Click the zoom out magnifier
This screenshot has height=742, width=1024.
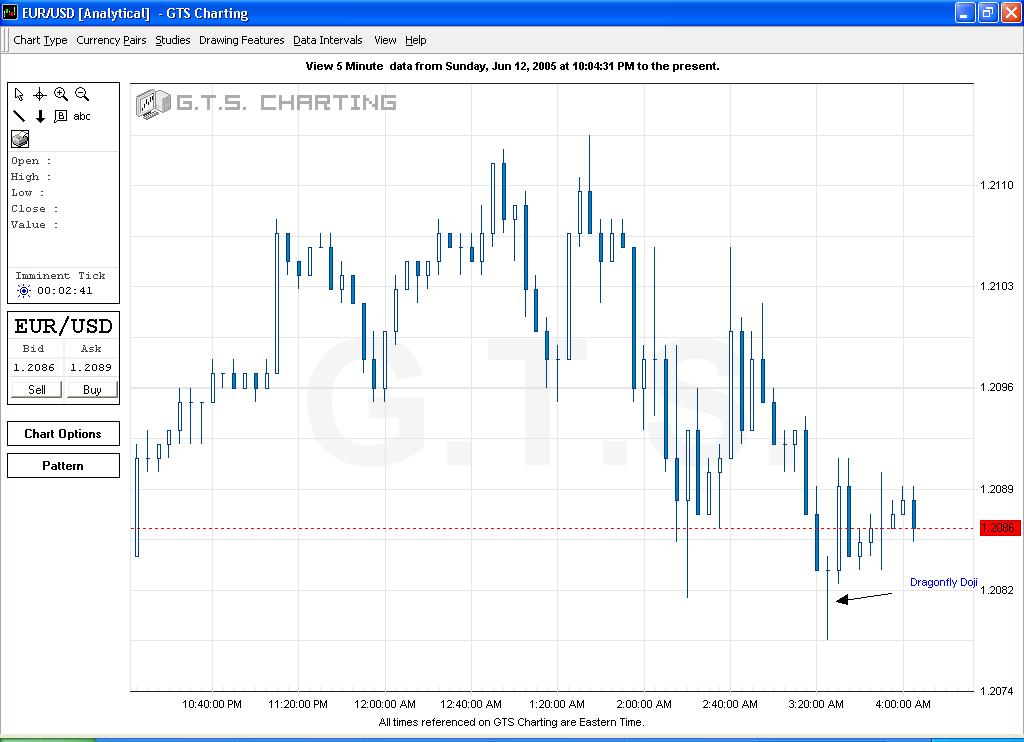[82, 94]
